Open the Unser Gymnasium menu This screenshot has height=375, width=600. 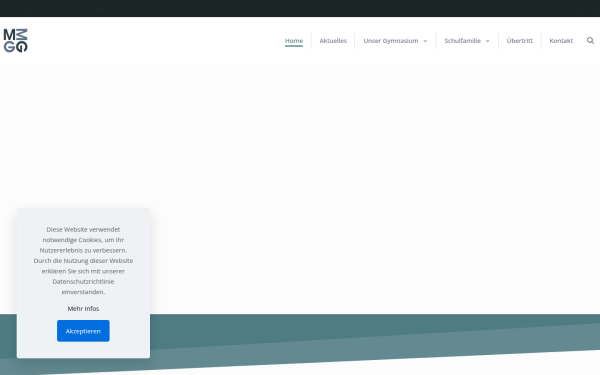[391, 41]
